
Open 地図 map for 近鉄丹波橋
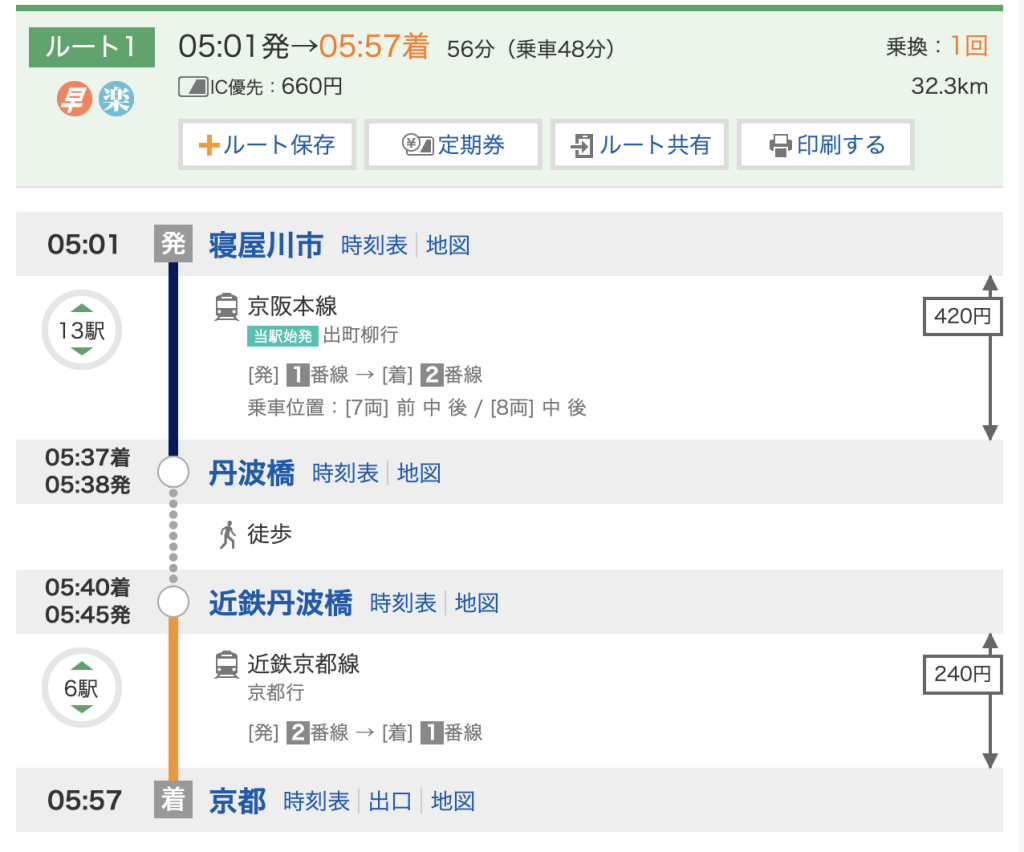[477, 603]
